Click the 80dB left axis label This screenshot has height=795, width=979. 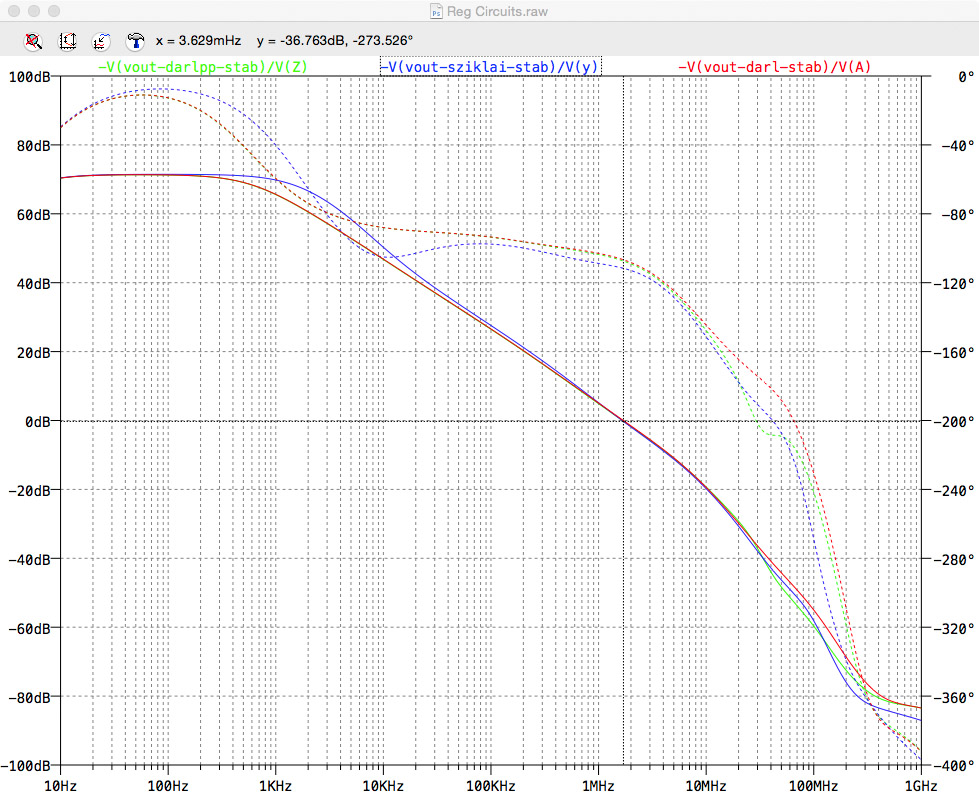[34, 146]
